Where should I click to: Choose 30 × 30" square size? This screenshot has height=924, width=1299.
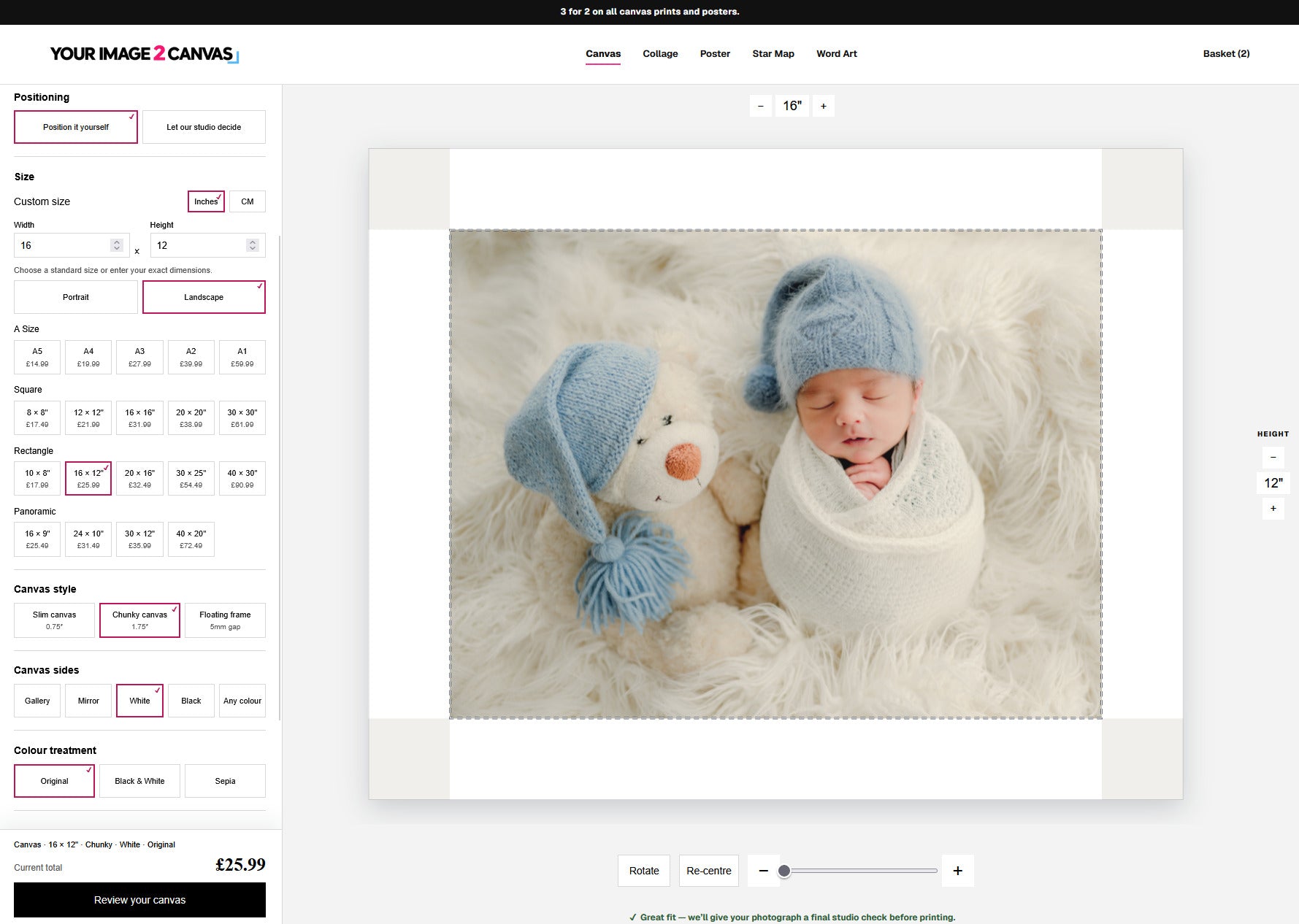(242, 418)
